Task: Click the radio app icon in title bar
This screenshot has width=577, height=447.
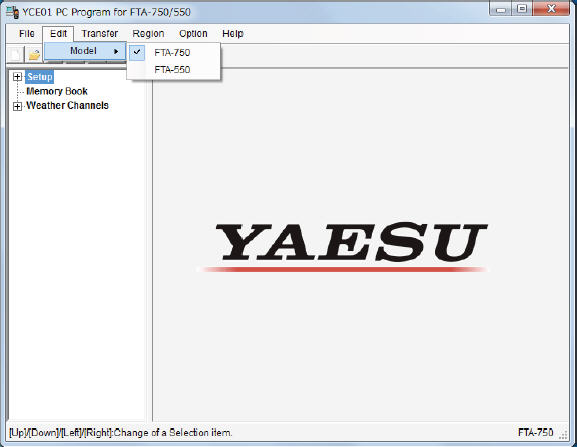Action: (x=13, y=13)
